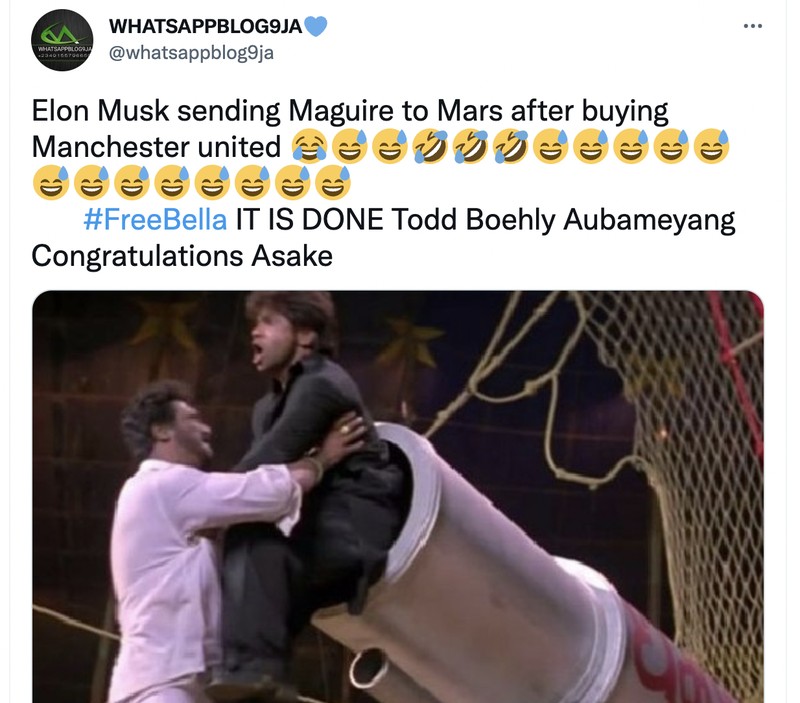Viewport: 800px width, 703px height.
Task: Click the "Todd Boehly Aubameyang" text
Action: click(x=563, y=220)
